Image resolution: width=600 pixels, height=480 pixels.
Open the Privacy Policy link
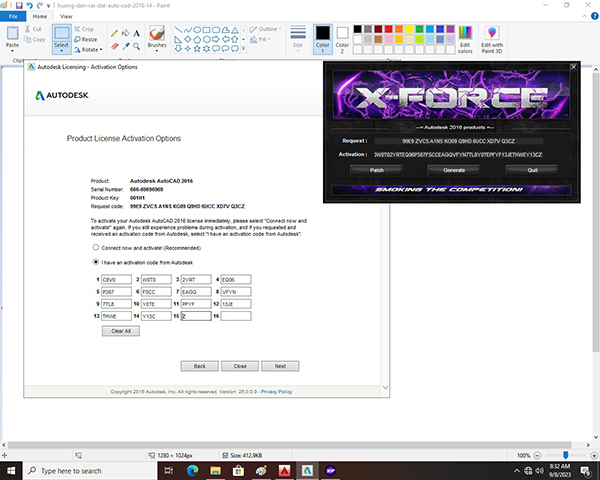[276, 392]
